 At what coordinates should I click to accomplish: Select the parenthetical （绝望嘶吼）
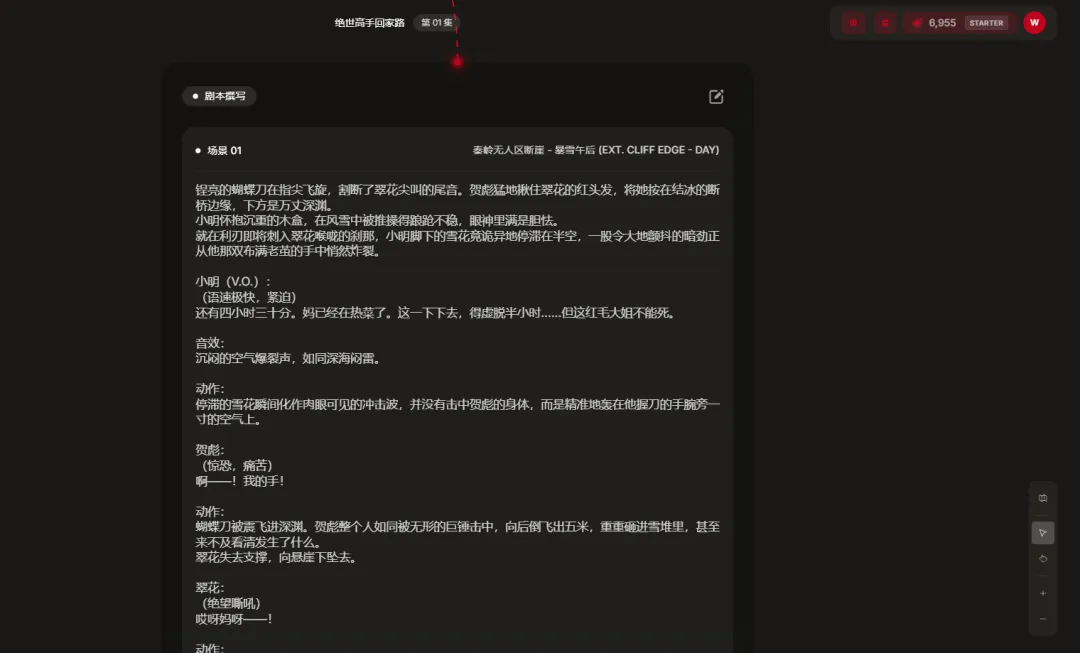(229, 603)
